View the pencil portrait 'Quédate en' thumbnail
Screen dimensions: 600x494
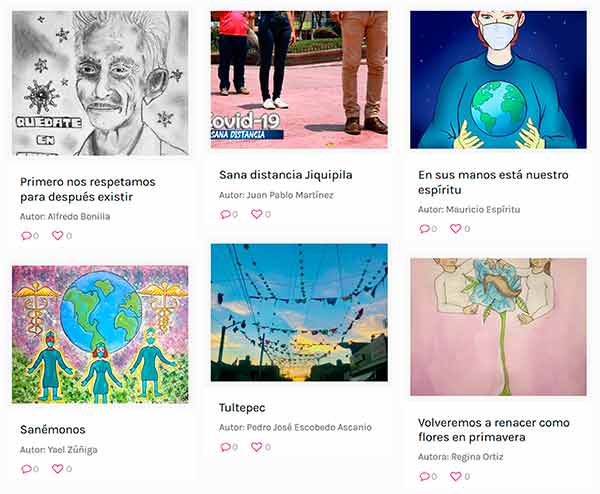coord(100,83)
